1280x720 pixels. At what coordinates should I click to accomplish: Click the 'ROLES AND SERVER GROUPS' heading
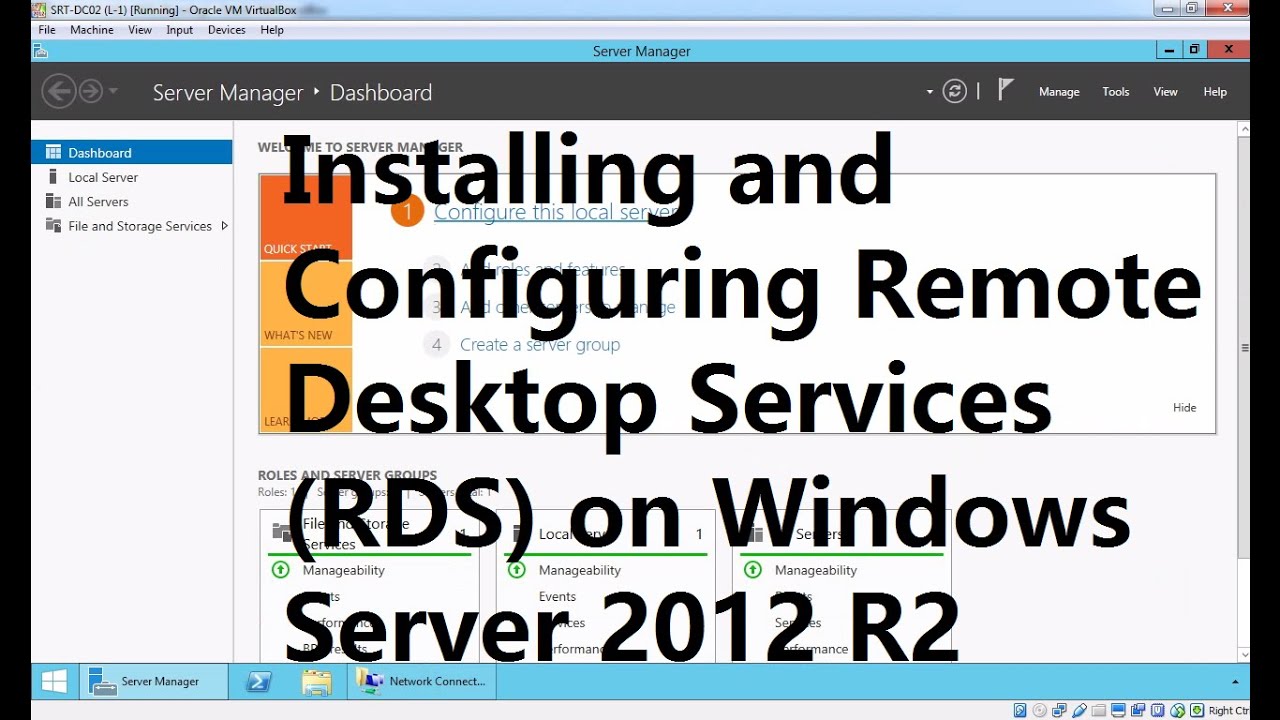pos(347,476)
